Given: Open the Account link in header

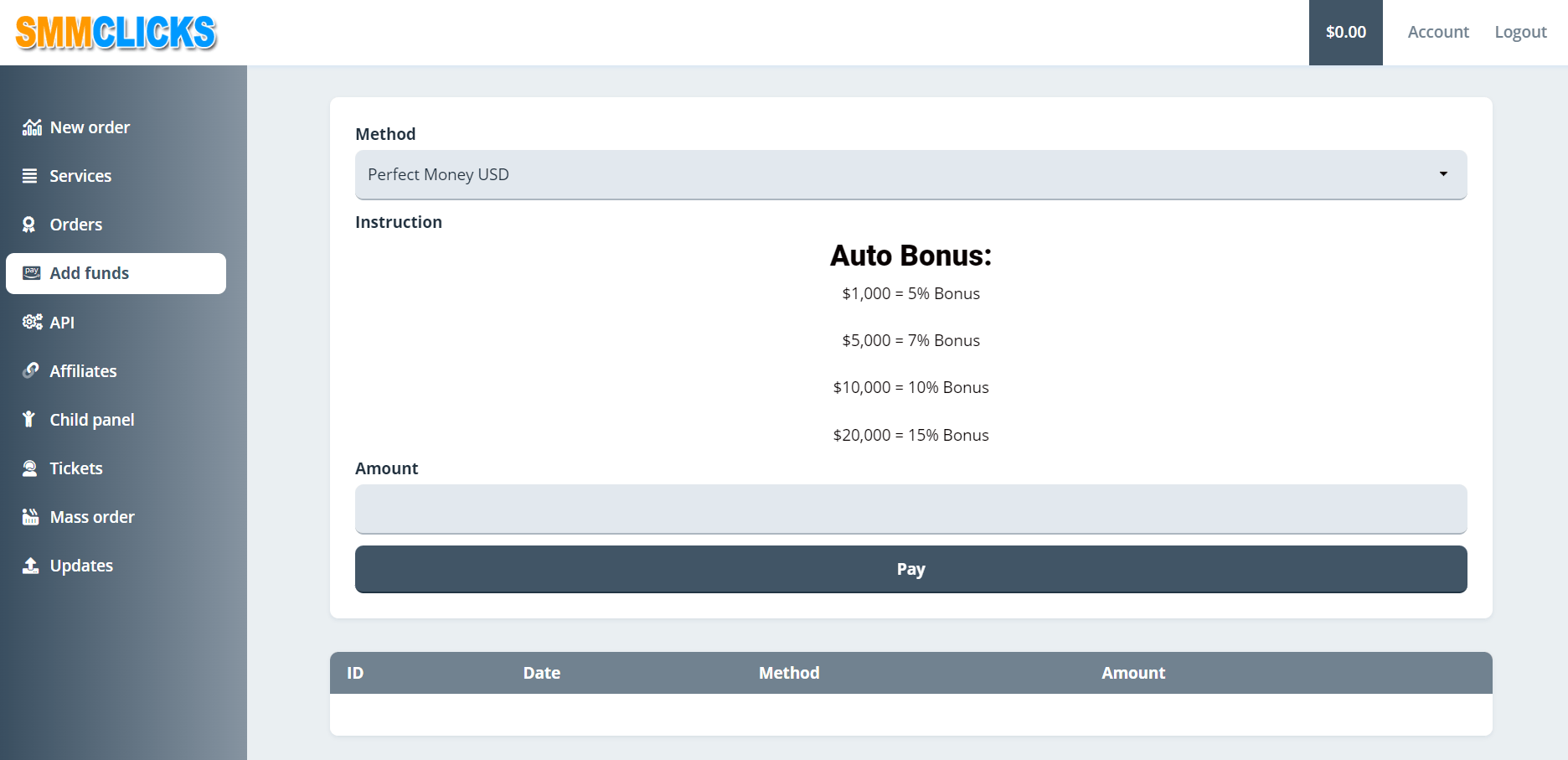Looking at the screenshot, I should click(1438, 32).
